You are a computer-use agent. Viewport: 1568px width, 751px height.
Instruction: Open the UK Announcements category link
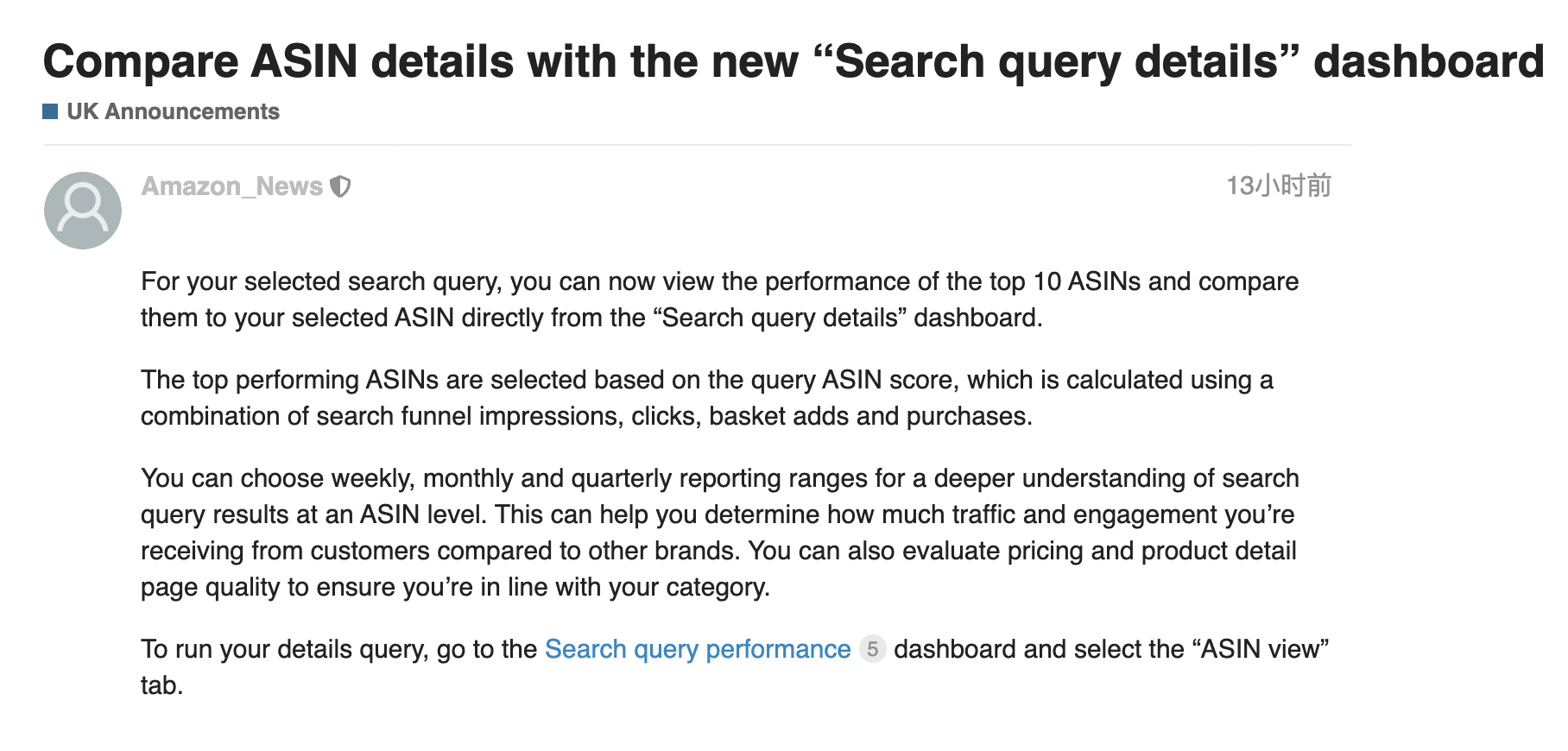tap(173, 111)
